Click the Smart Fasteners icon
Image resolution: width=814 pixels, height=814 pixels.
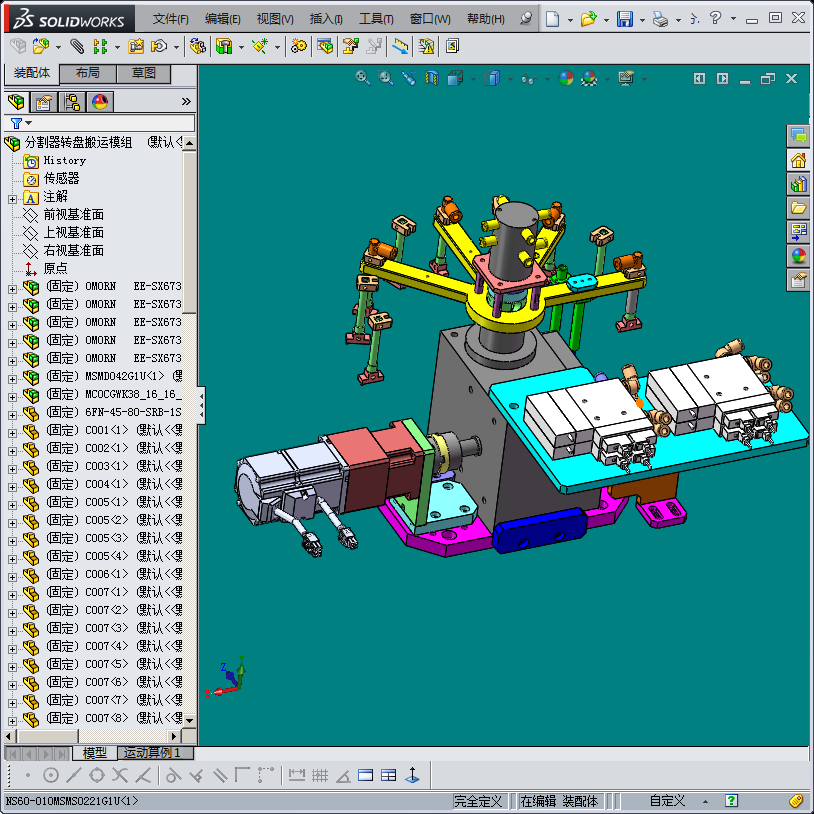(136, 47)
